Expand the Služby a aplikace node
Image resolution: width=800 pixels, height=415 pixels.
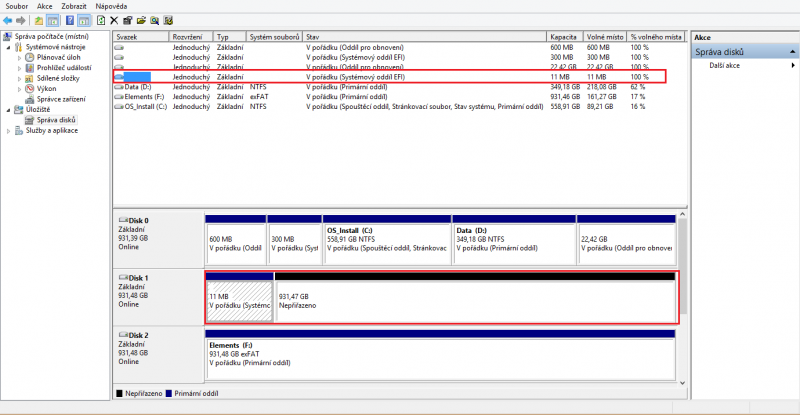[8, 131]
